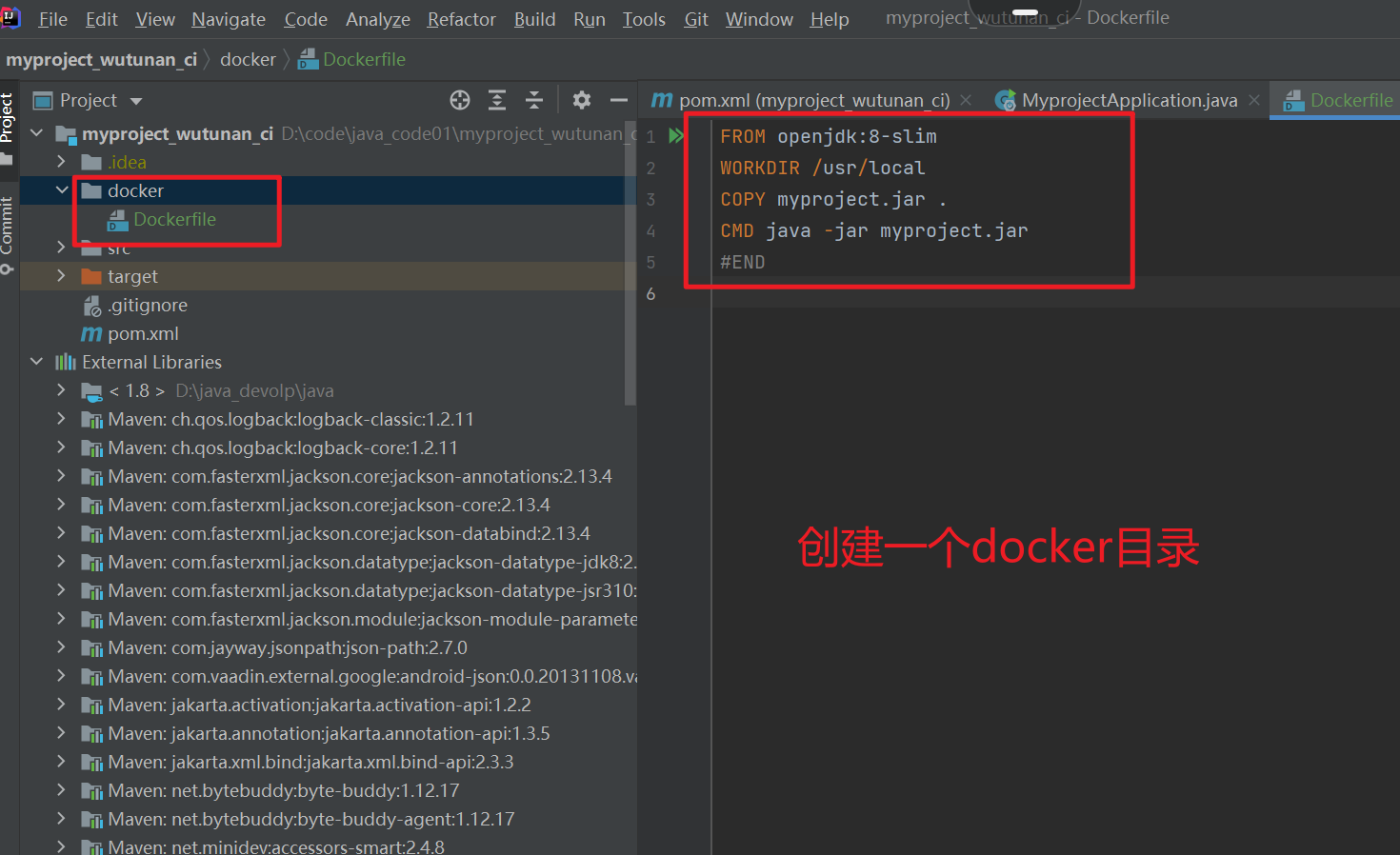Viewport: 1400px width, 855px height.
Task: Close the MyprojectApplication.java tab
Action: coord(1254,100)
